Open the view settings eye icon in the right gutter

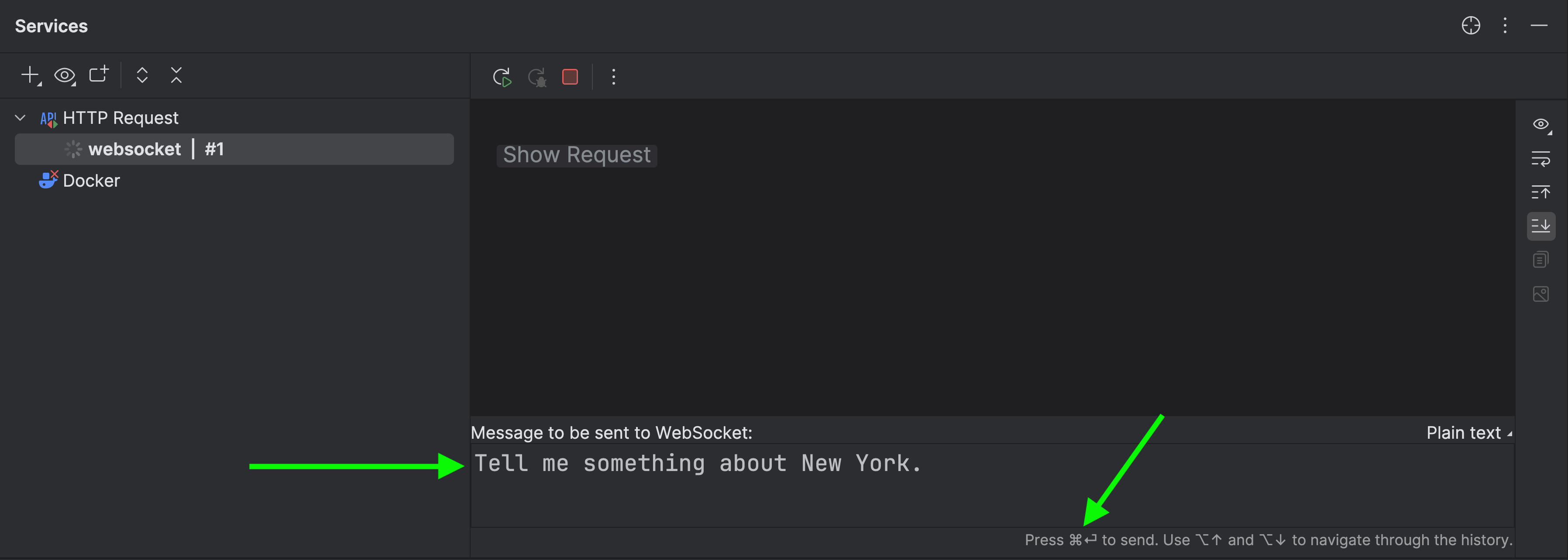pyautogui.click(x=1540, y=125)
